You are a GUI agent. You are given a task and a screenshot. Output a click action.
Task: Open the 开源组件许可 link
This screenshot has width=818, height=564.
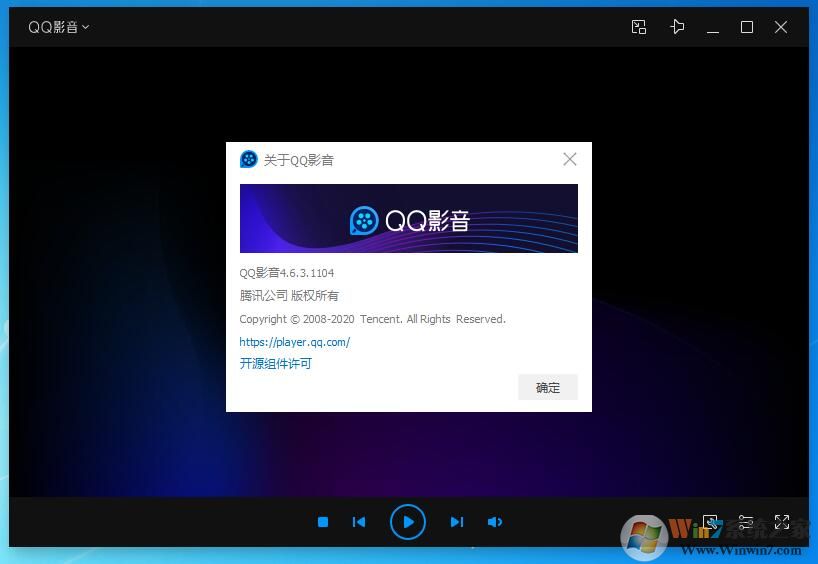[x=275, y=364]
